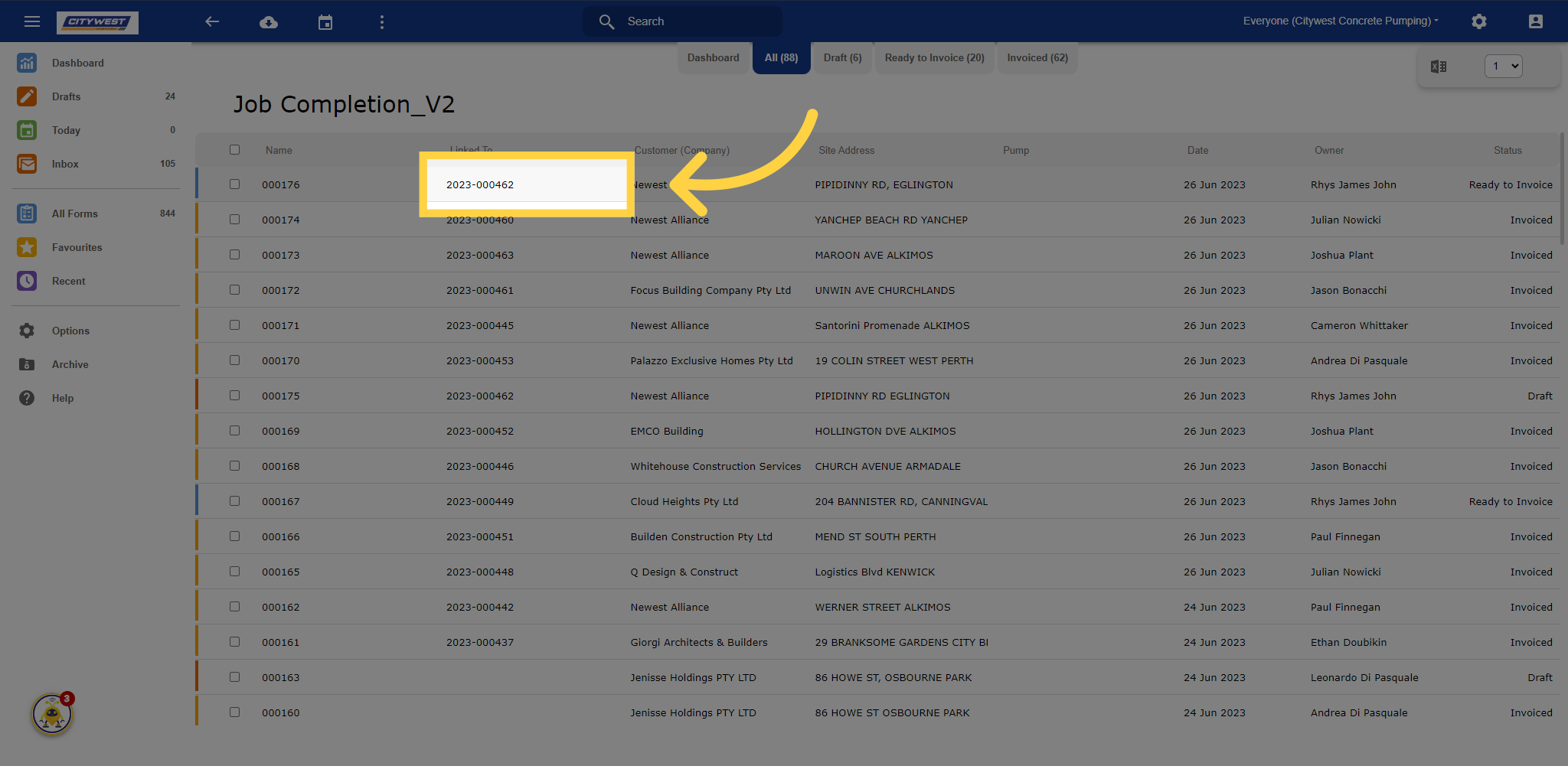Open the Inbox from the sidebar
Screen dimensions: 1568x766
click(27, 164)
